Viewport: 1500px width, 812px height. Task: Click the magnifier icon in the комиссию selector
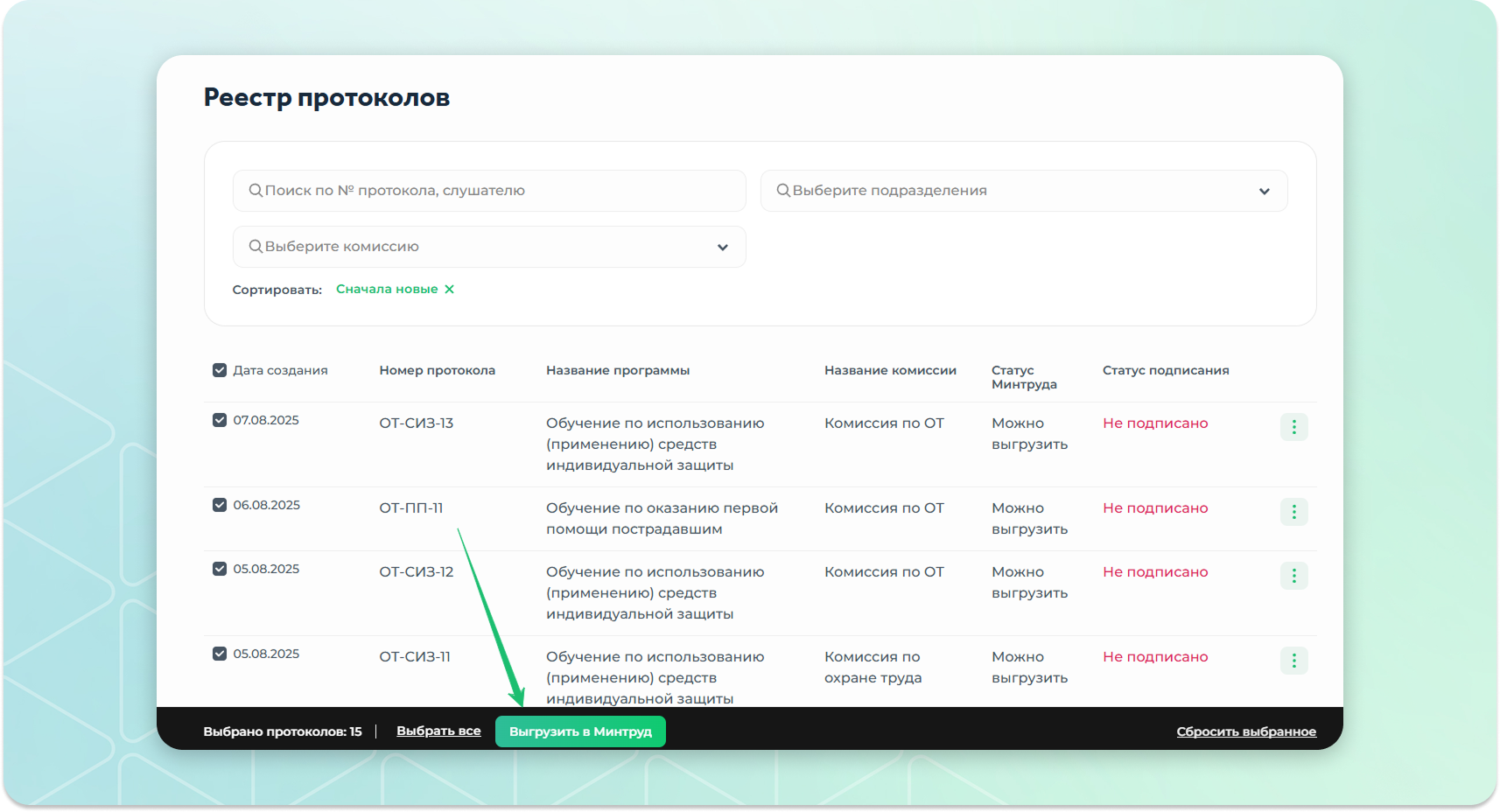point(256,247)
